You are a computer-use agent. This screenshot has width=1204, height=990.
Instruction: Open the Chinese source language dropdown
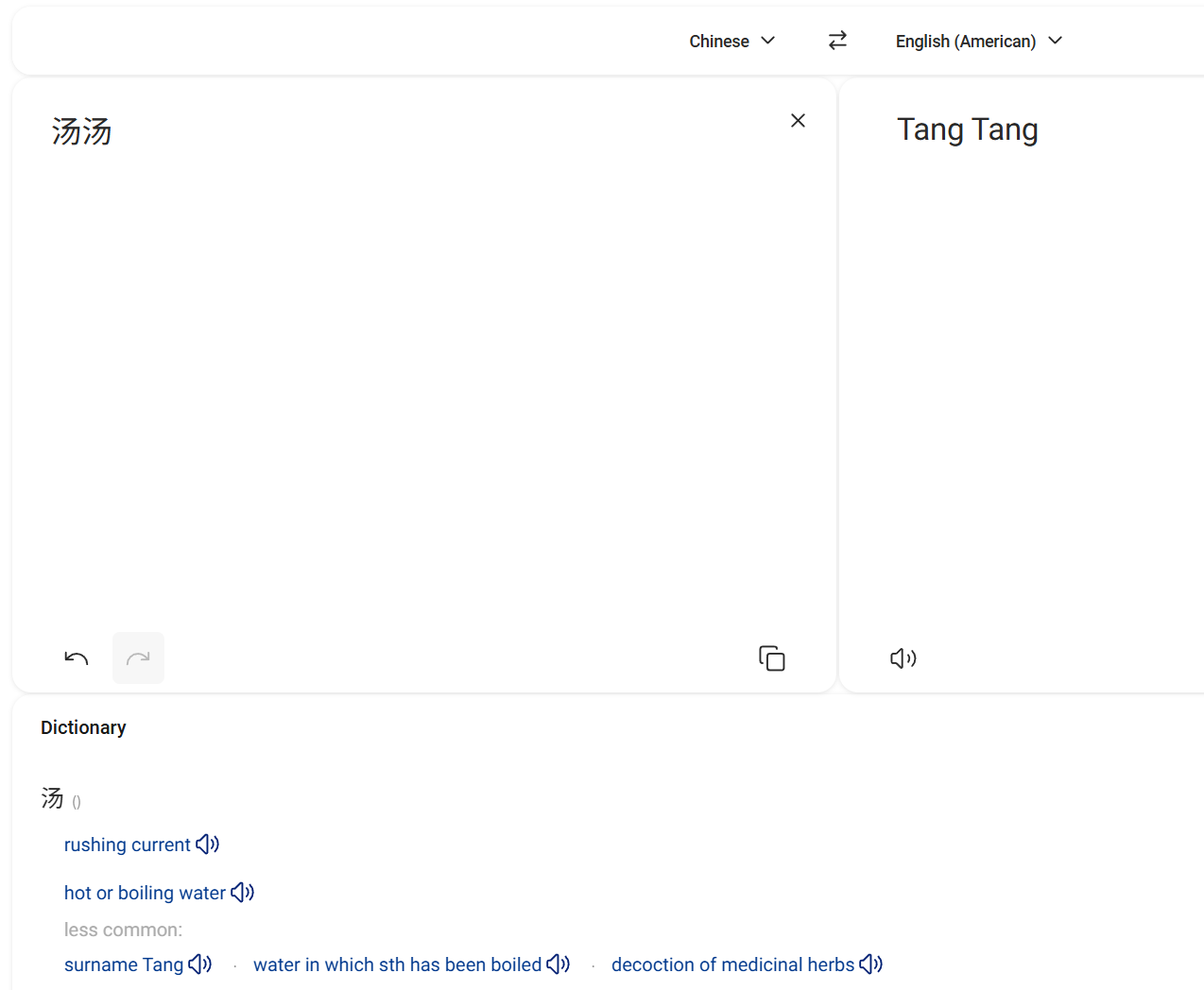732,41
